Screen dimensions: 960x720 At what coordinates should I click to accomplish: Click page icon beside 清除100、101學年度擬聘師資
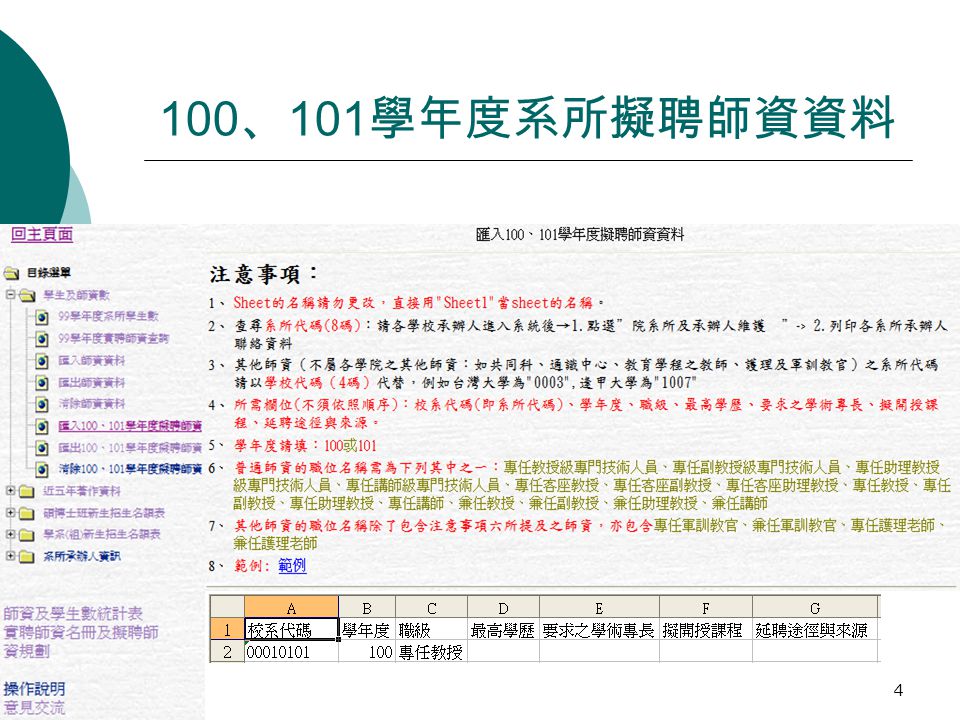tap(41, 470)
